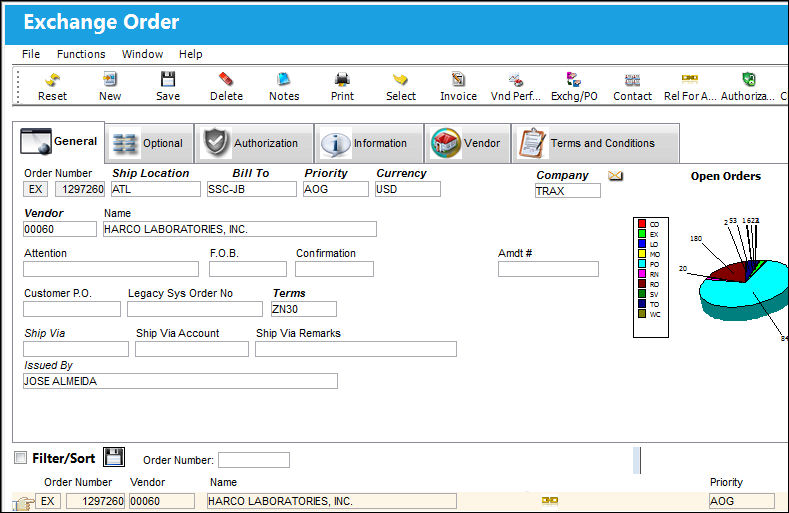The width and height of the screenshot is (789, 513).
Task: Select grid cell 00060 in bottom row
Action: point(162,501)
